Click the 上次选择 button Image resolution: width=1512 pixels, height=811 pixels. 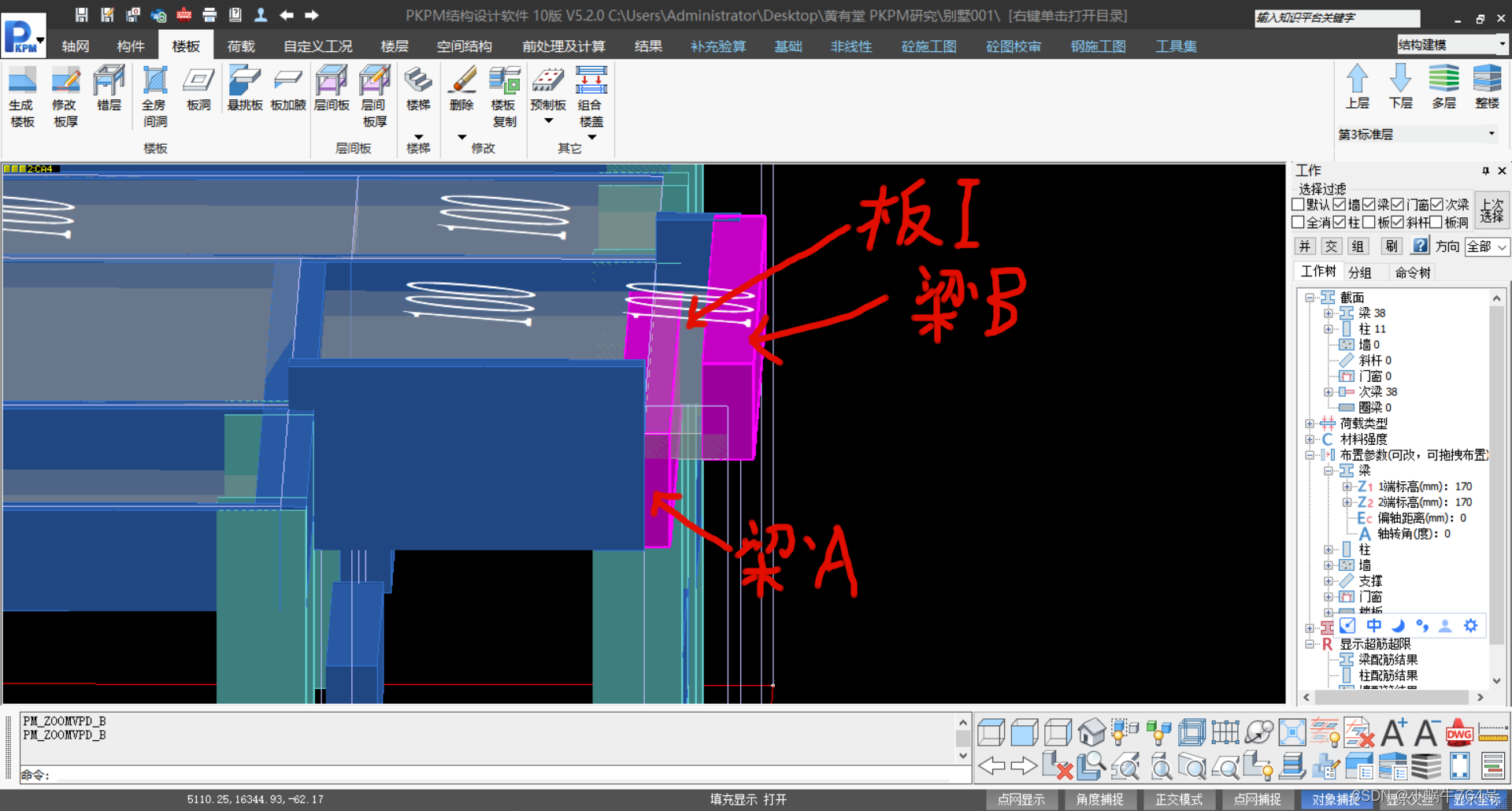(x=1492, y=210)
